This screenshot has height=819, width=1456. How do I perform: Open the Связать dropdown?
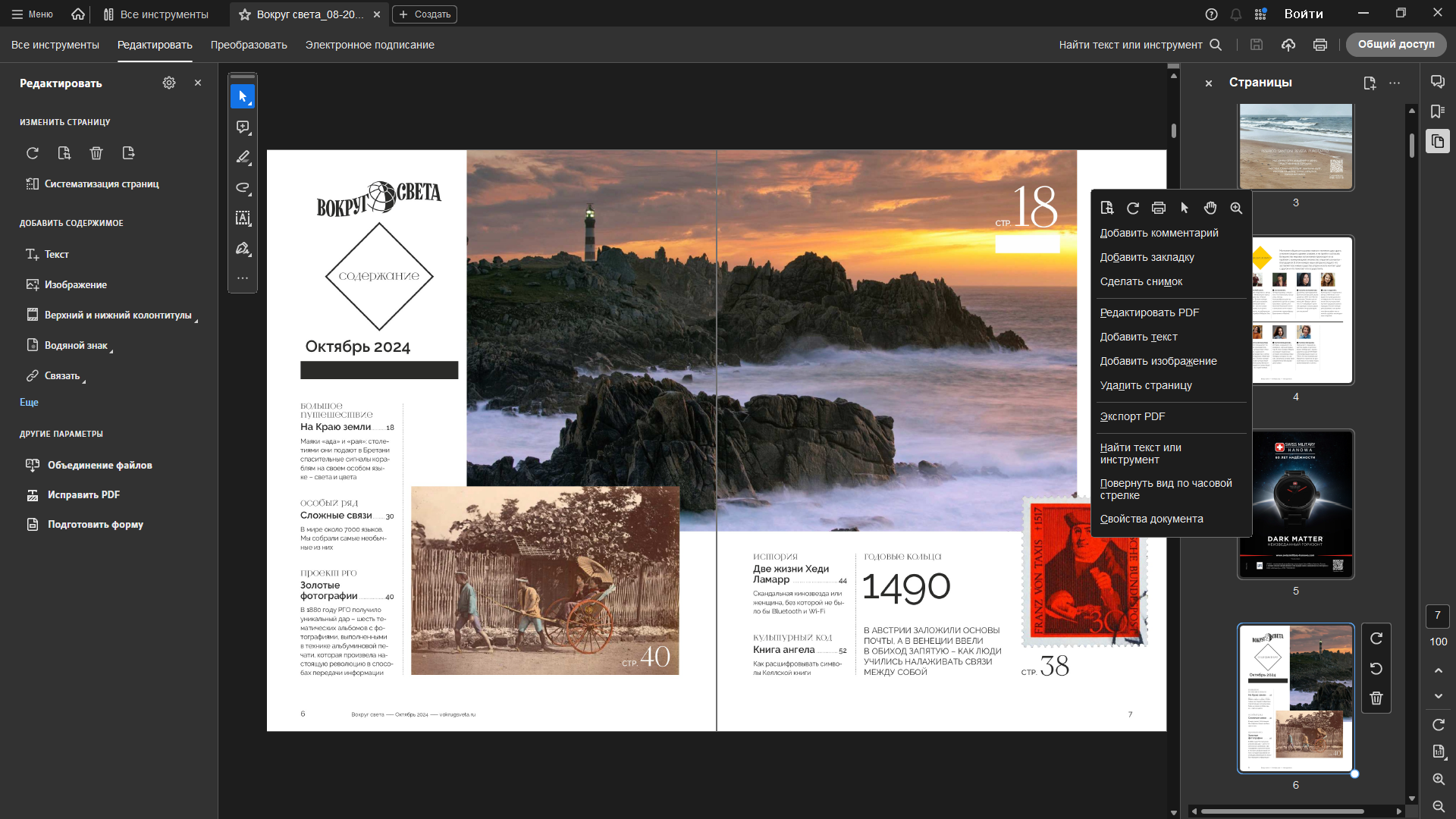[x=62, y=376]
